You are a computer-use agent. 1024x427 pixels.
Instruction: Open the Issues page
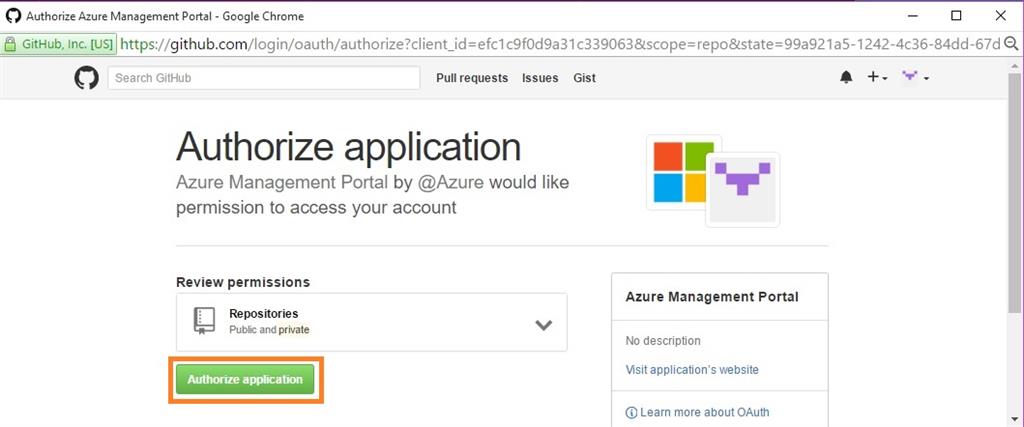(540, 78)
